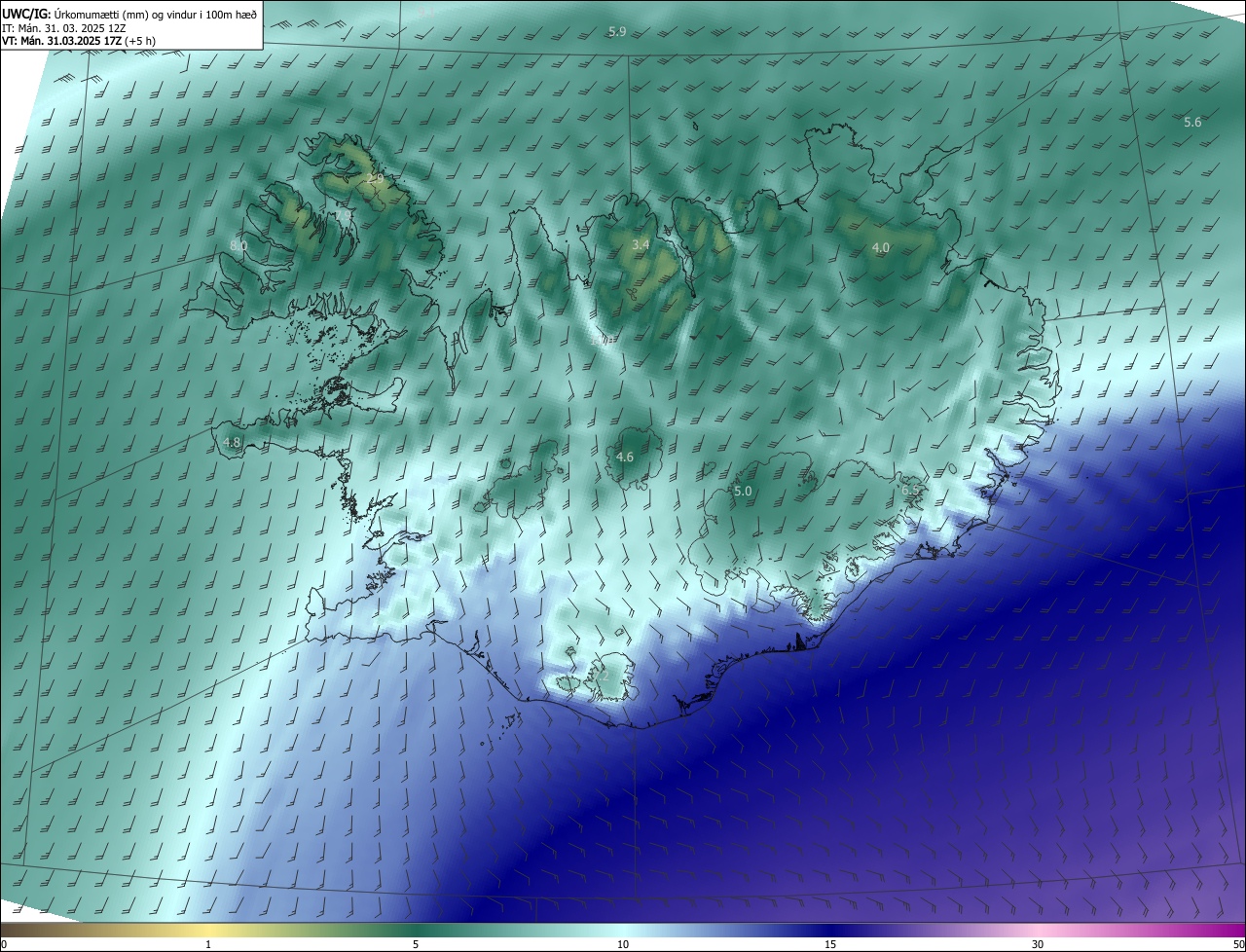Click the 5.9 value label on the map
This screenshot has height=952, width=1246.
point(617,32)
